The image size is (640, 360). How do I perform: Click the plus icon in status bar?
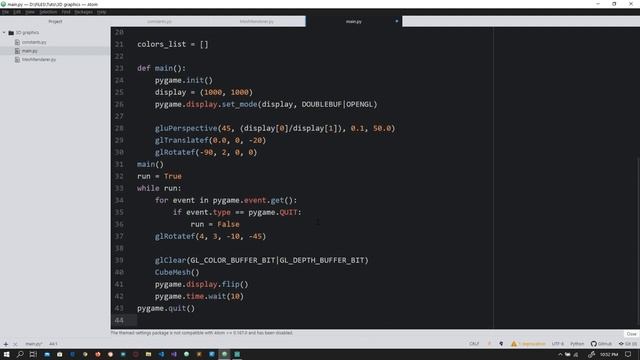pos(6,344)
